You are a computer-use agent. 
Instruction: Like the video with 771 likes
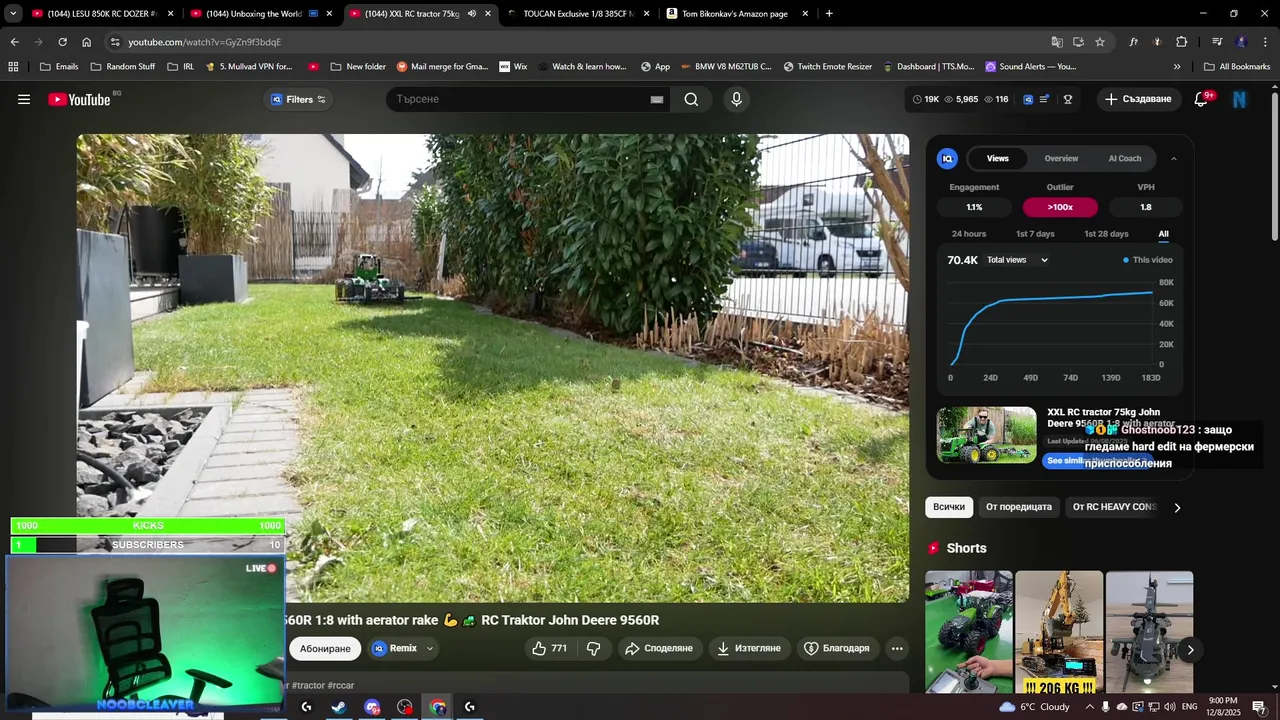pos(549,648)
